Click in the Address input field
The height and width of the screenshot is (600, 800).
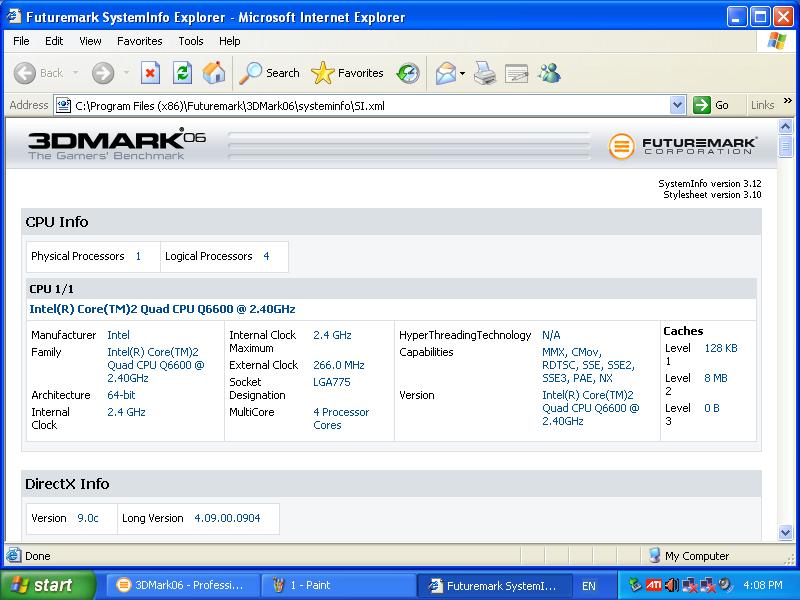coord(370,106)
